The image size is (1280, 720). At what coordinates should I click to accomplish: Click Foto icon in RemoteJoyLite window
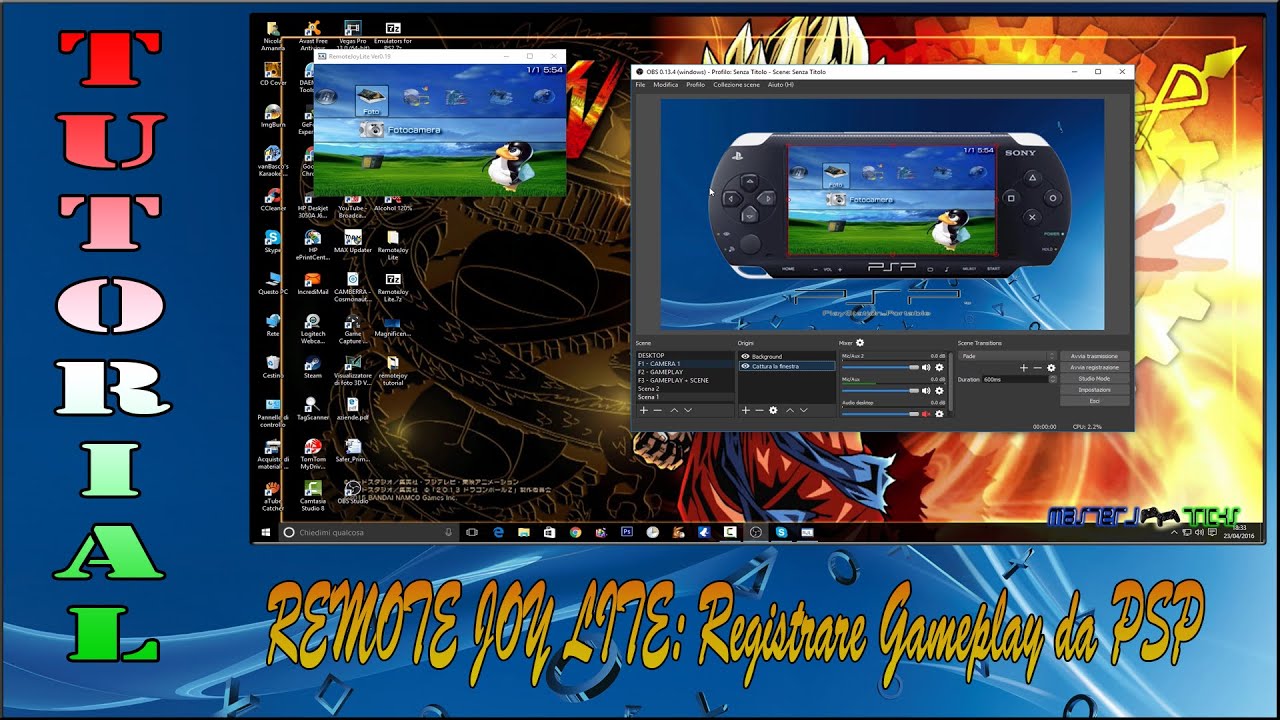(371, 99)
